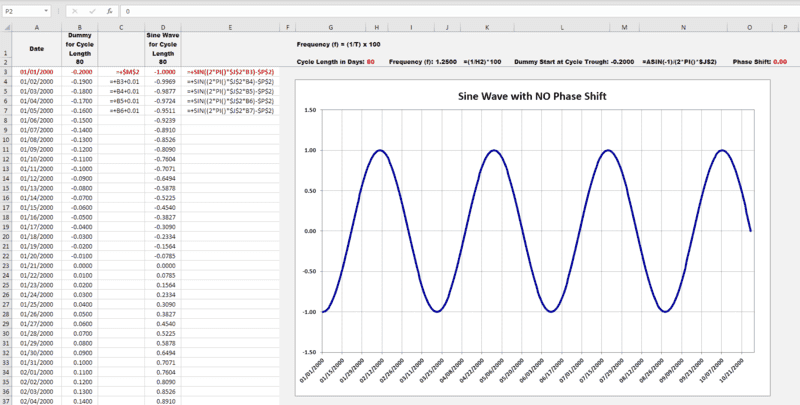Select column E header
800x405 pixels.
click(x=230, y=29)
